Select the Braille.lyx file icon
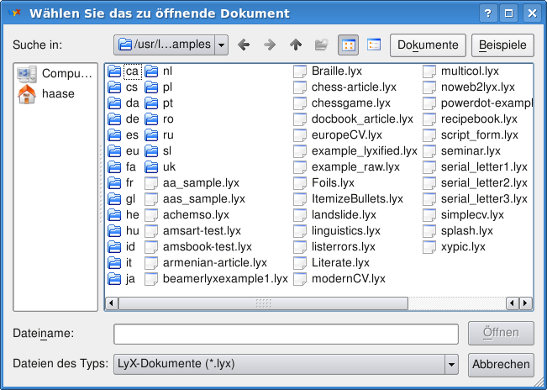547x390 pixels. 300,71
